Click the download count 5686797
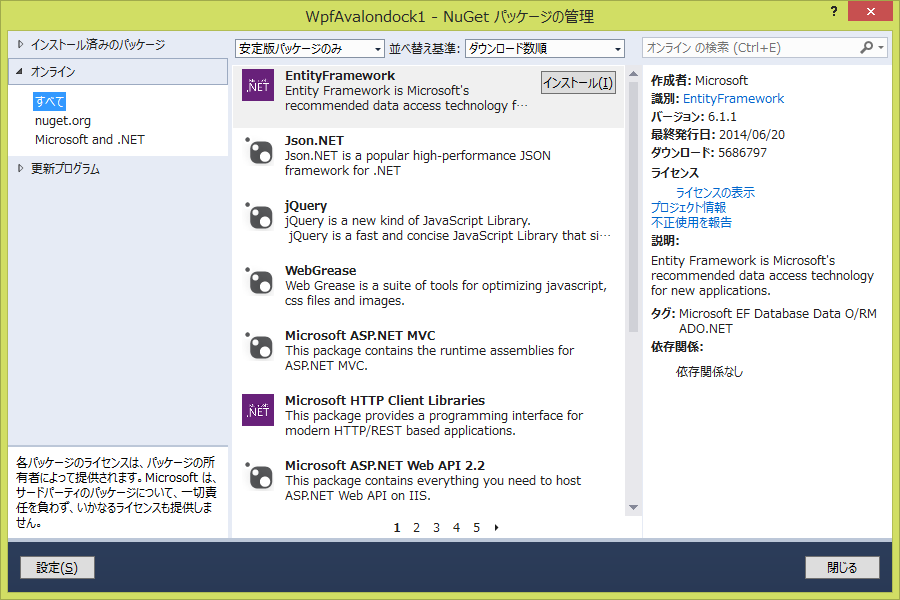The width and height of the screenshot is (900, 600). click(742, 153)
